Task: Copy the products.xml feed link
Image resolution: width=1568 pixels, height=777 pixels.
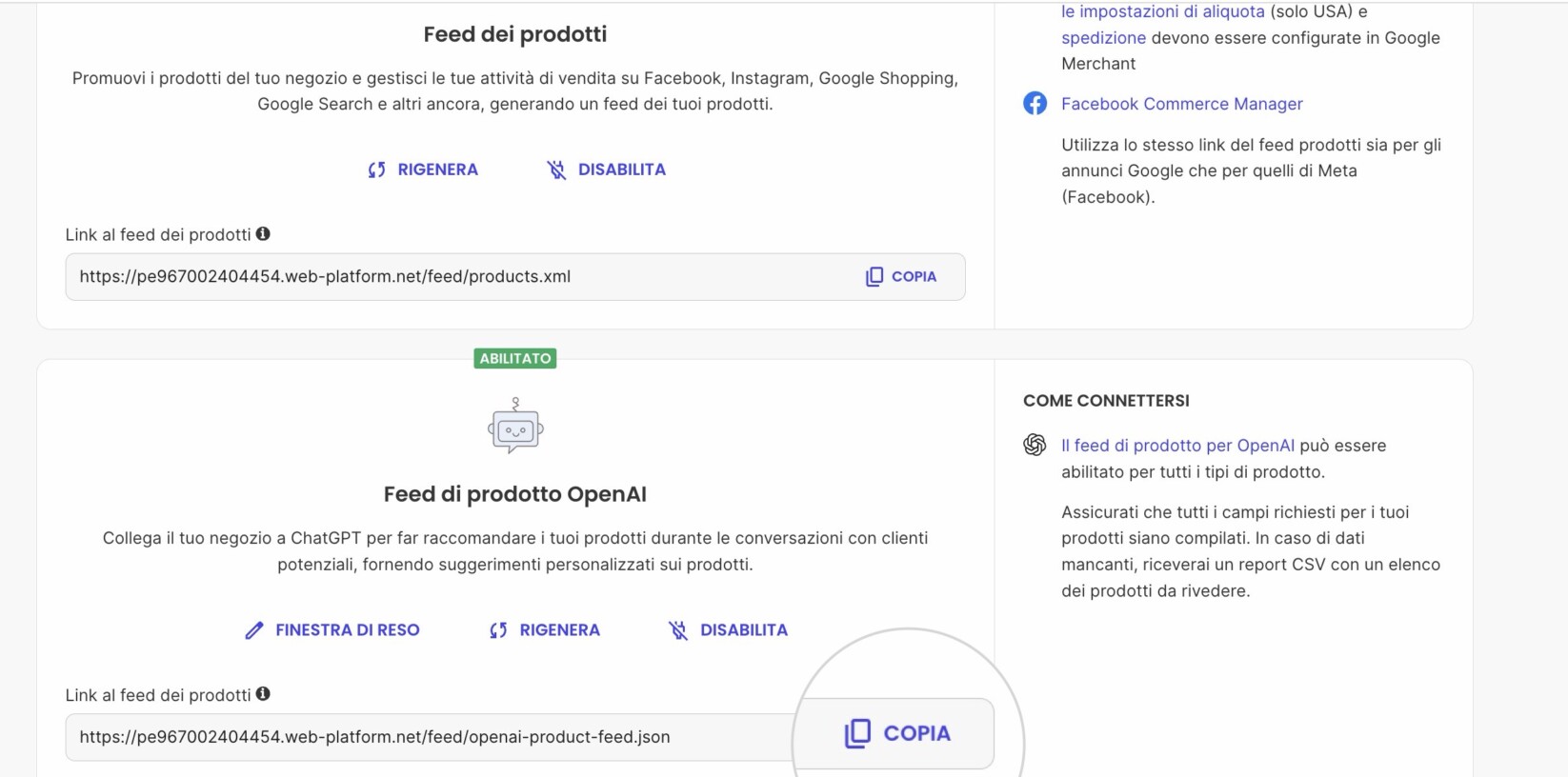Action: [901, 276]
